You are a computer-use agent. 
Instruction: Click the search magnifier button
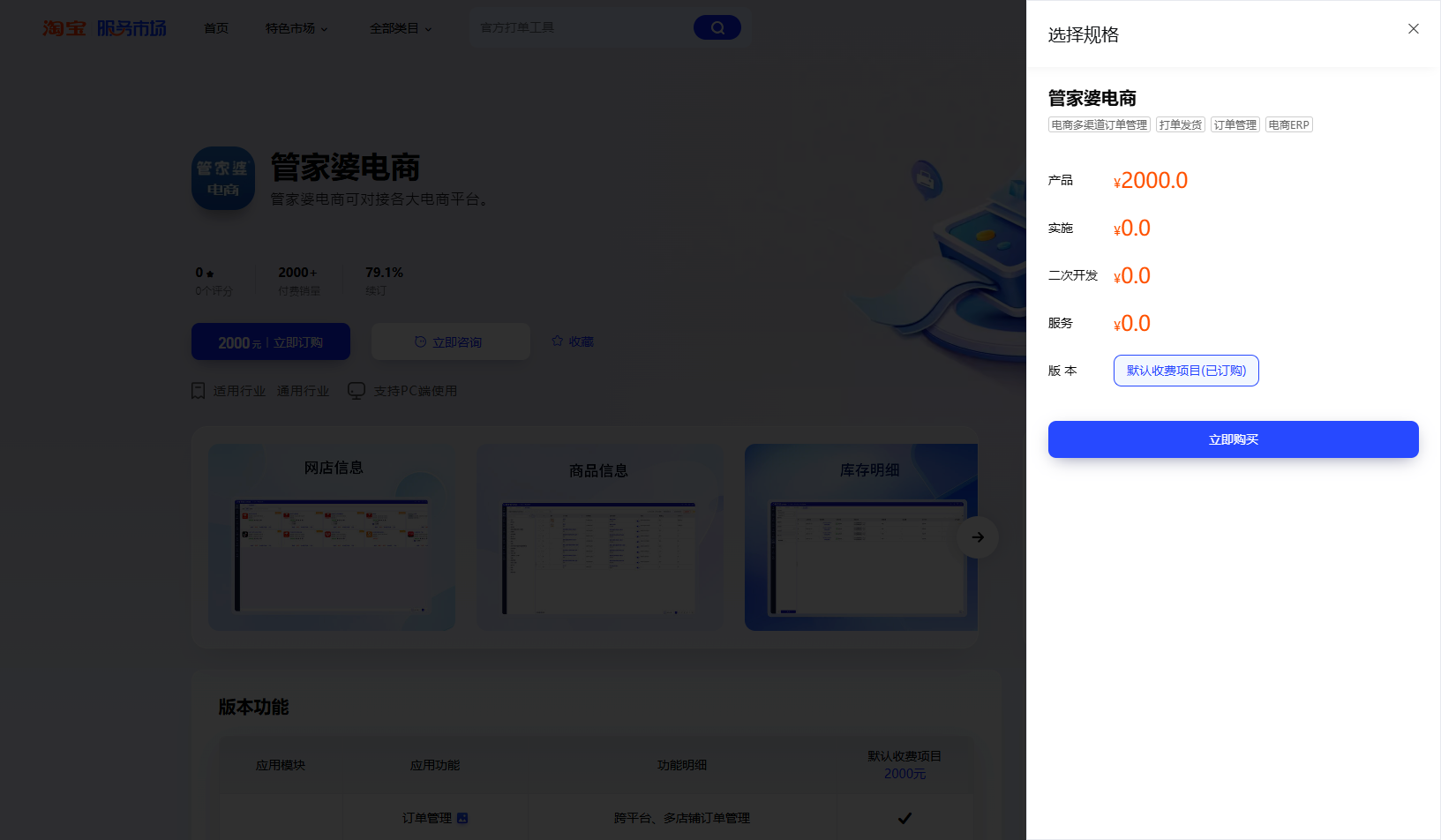click(717, 28)
